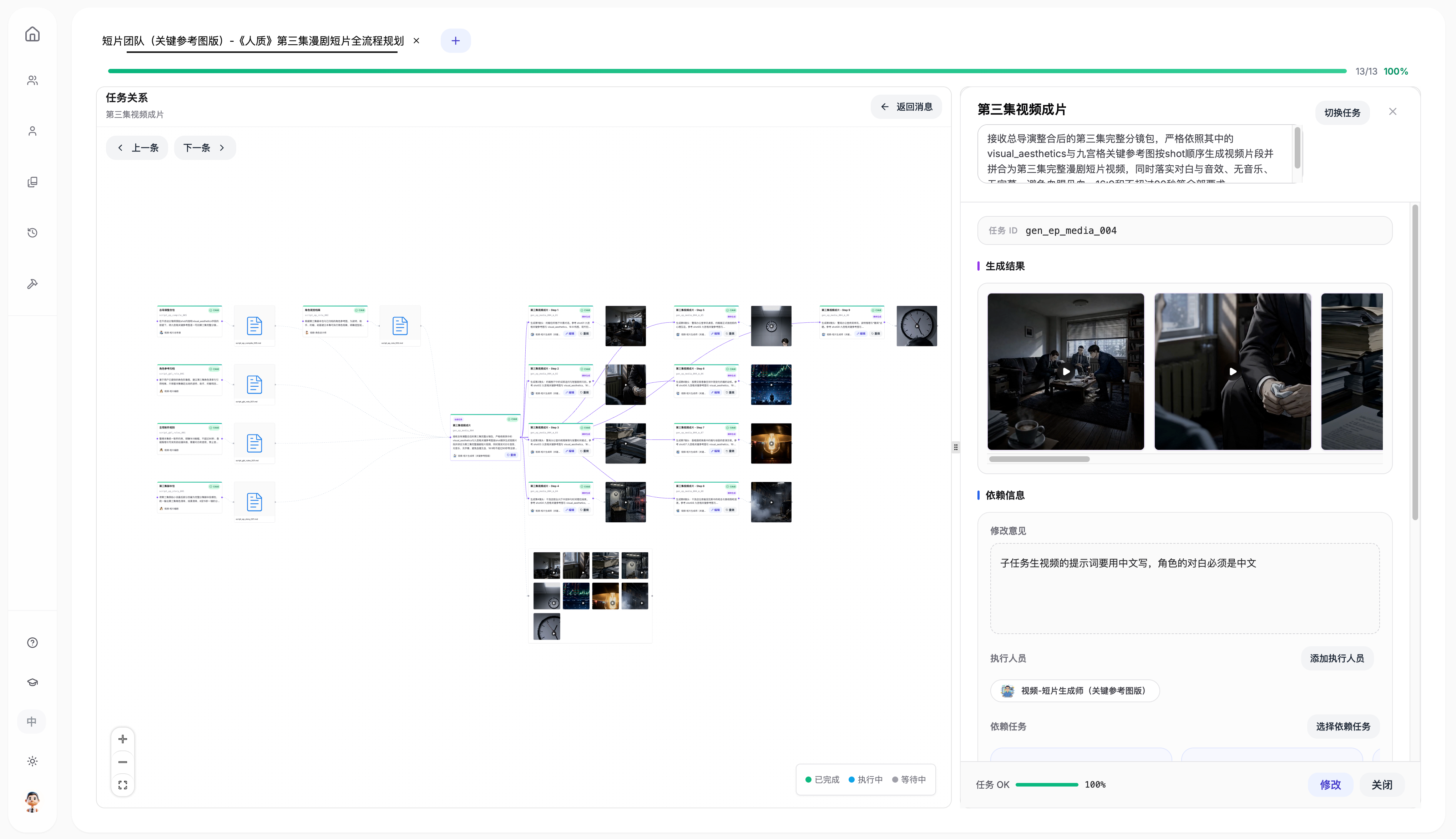Click the 已完成 legend entry
1456x839 pixels.
click(823, 780)
